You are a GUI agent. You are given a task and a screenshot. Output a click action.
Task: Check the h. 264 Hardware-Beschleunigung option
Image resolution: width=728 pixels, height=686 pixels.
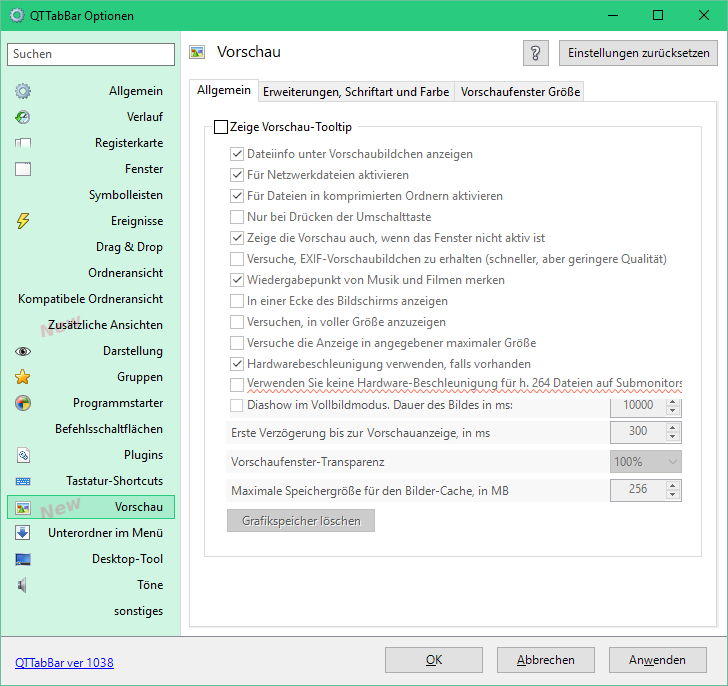237,385
